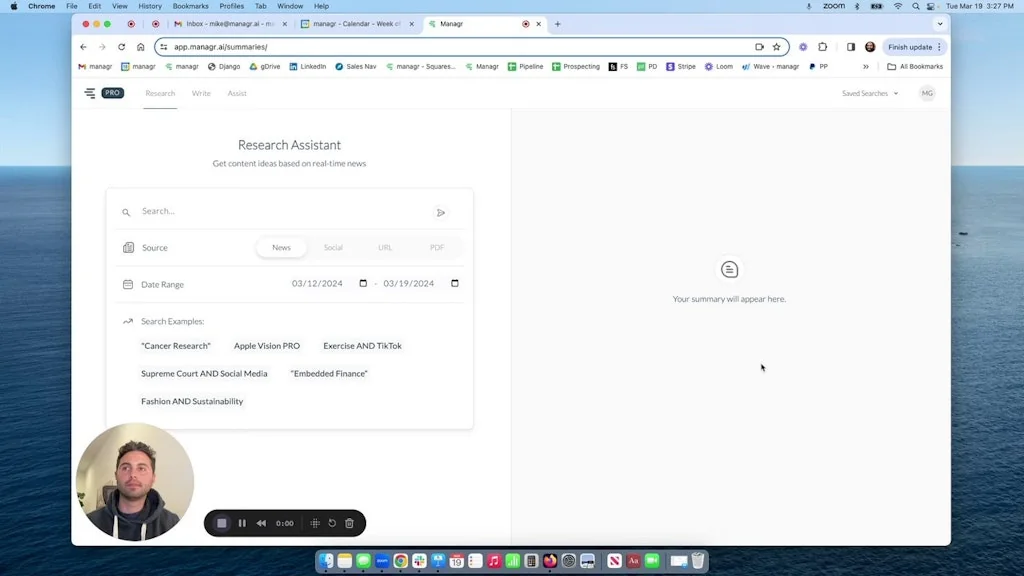Select the send search arrow icon
The width and height of the screenshot is (1024, 576).
441,211
